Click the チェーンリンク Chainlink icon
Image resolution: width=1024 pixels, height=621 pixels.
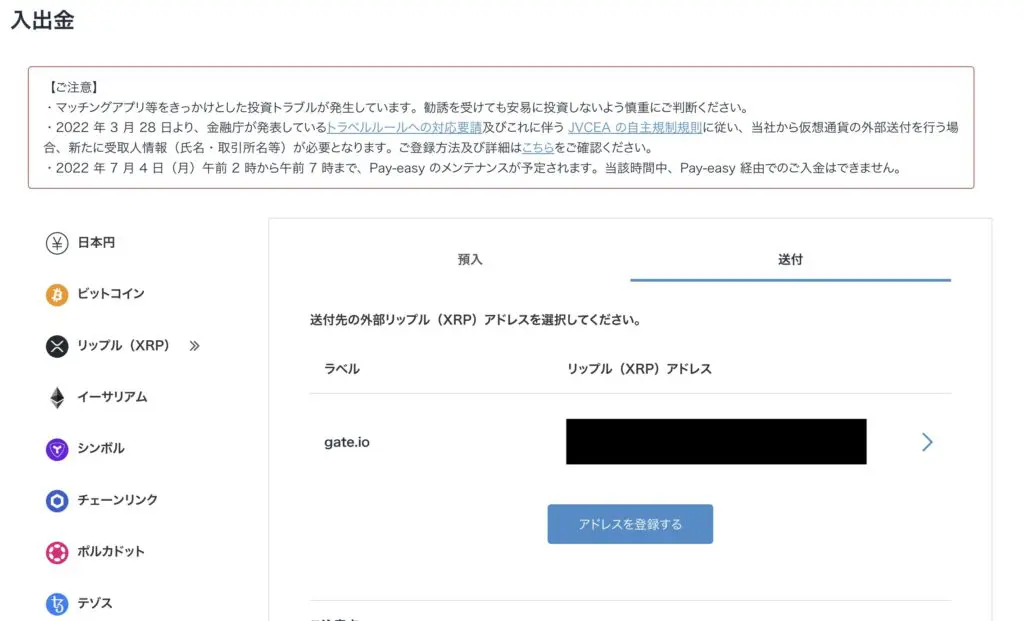(57, 500)
